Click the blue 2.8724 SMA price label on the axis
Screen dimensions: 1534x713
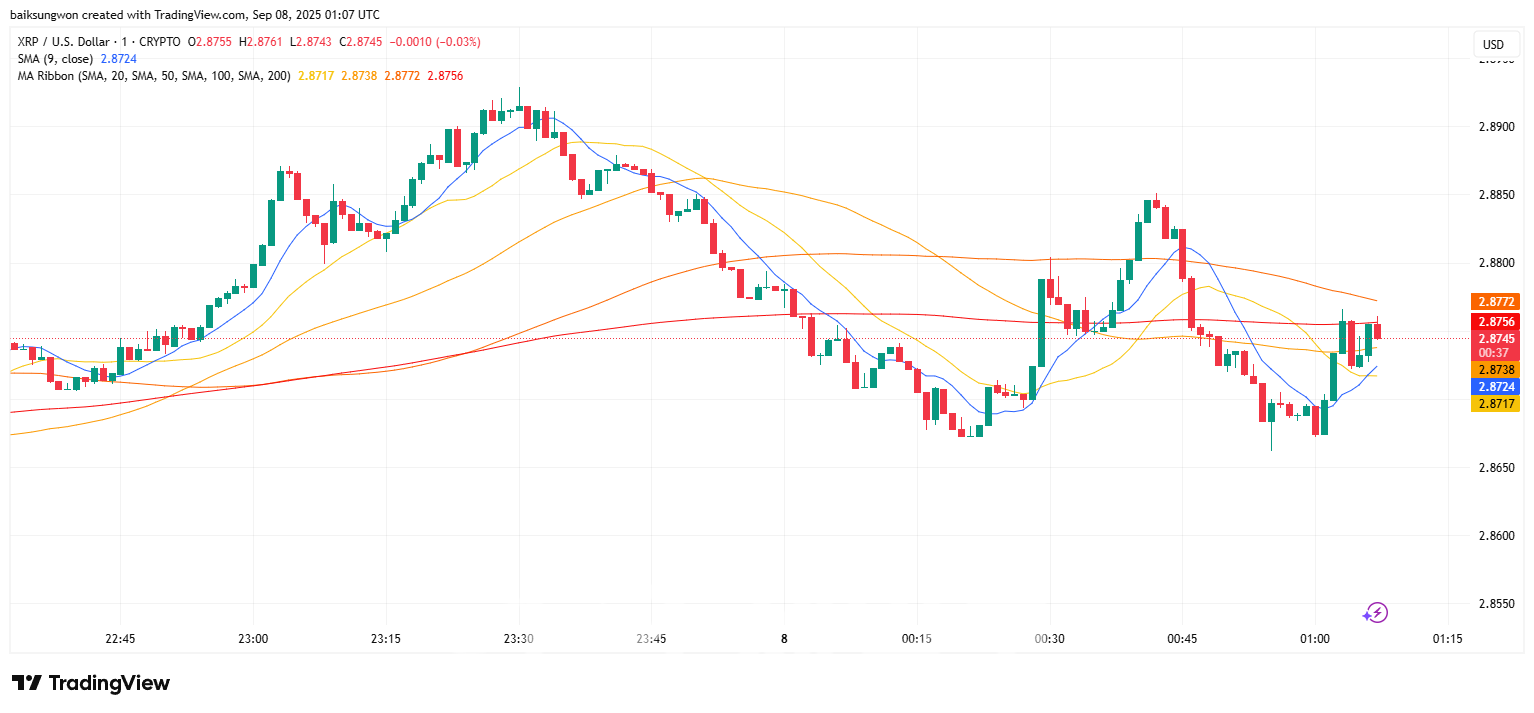[1494, 387]
